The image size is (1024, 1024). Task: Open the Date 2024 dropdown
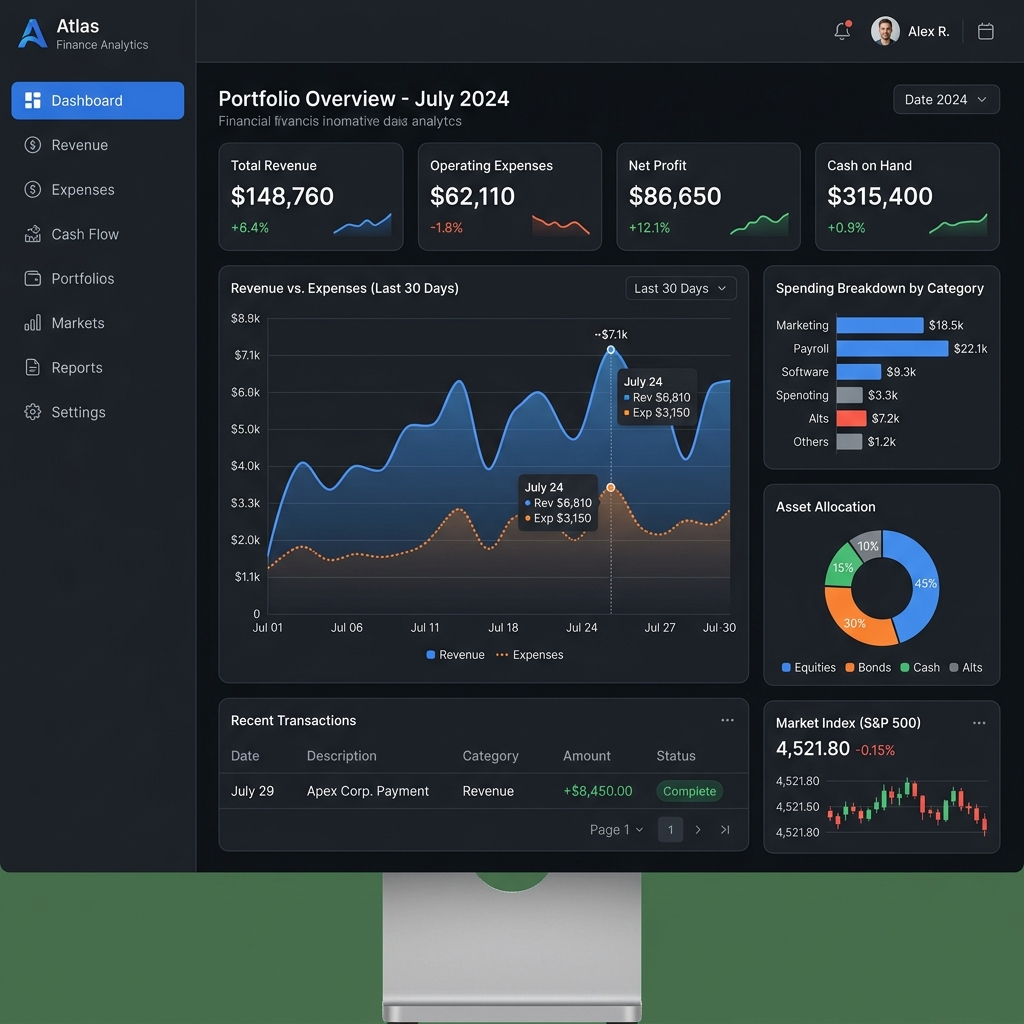click(x=946, y=99)
